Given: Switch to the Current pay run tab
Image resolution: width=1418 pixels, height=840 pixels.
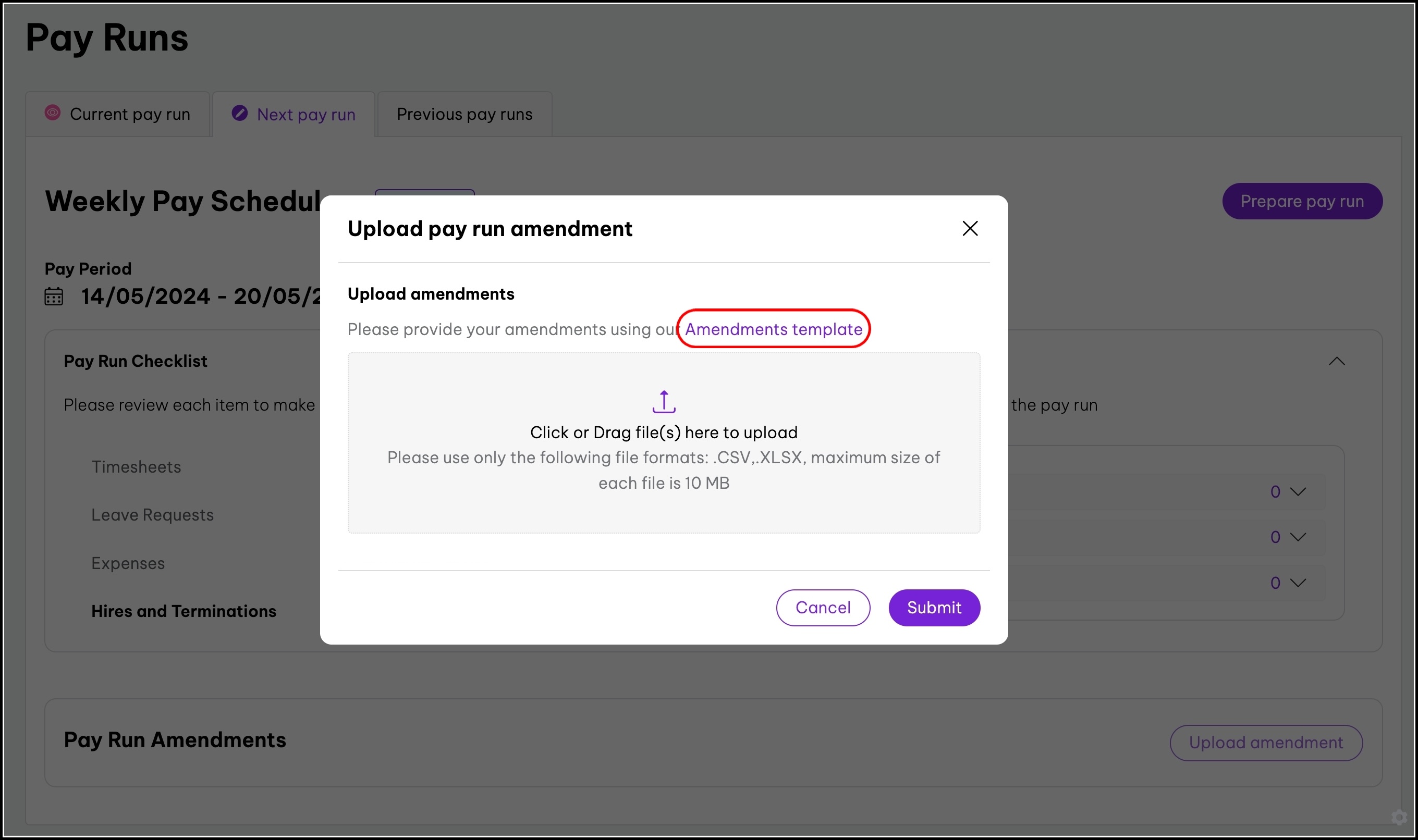Looking at the screenshot, I should pos(130,114).
